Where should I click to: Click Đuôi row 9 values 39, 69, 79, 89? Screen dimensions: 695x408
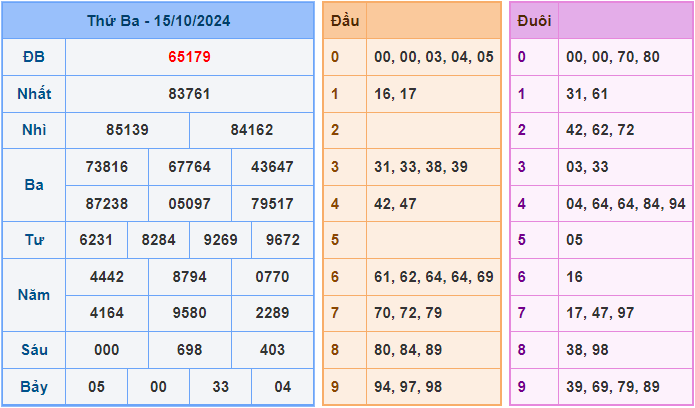click(612, 386)
